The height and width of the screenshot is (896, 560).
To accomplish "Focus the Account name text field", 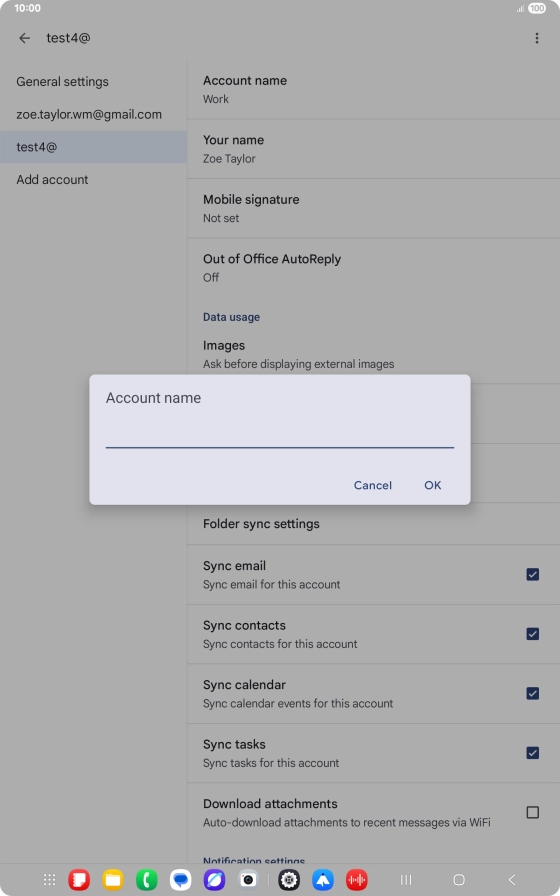I will 279,433.
